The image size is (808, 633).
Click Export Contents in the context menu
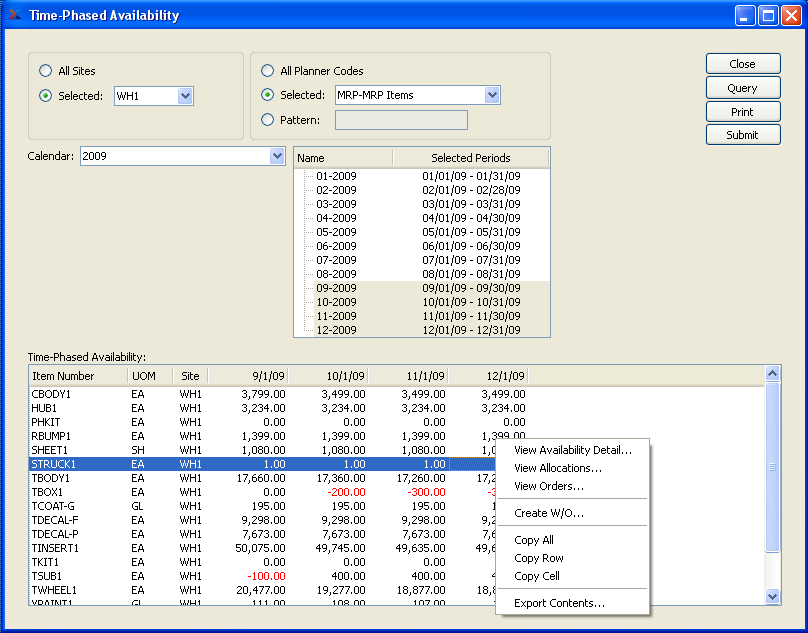point(559,603)
